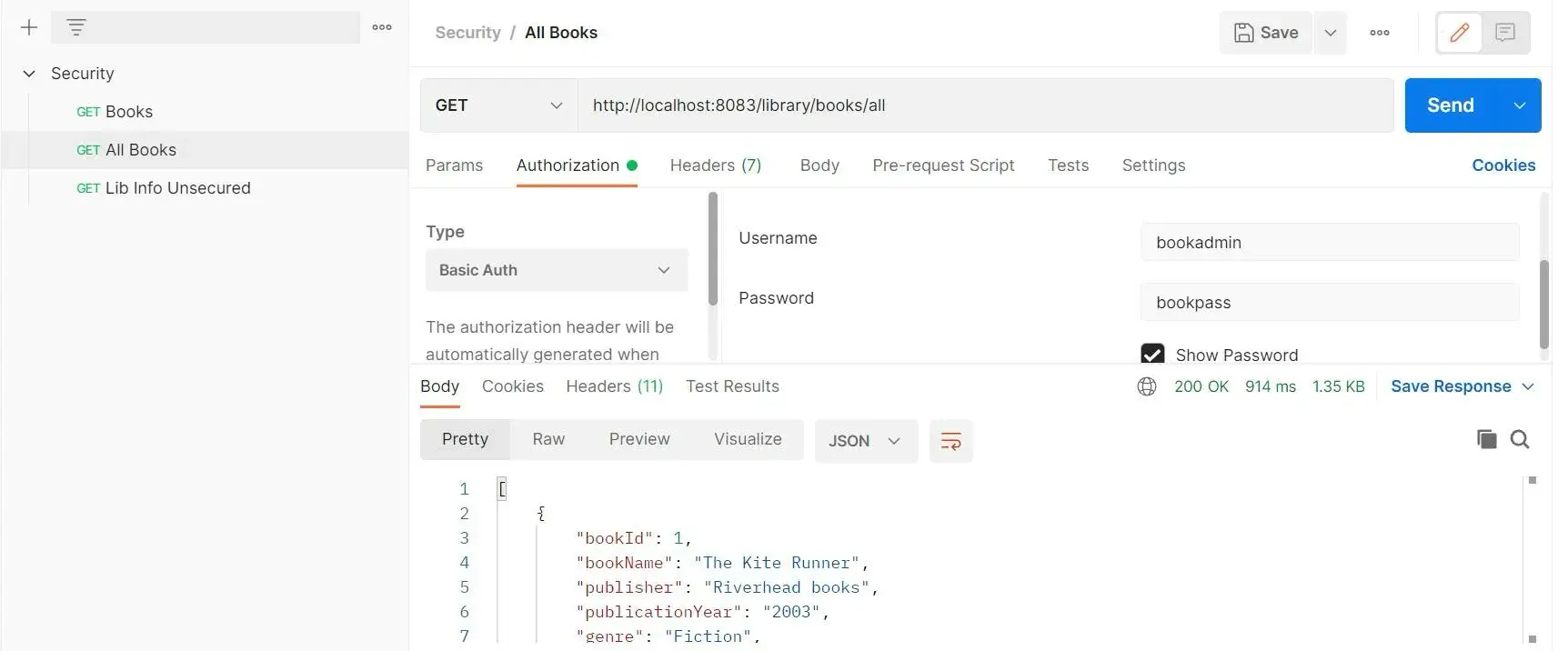Open the Basic Auth type dropdown
The image size is (1568, 651).
coord(557,270)
